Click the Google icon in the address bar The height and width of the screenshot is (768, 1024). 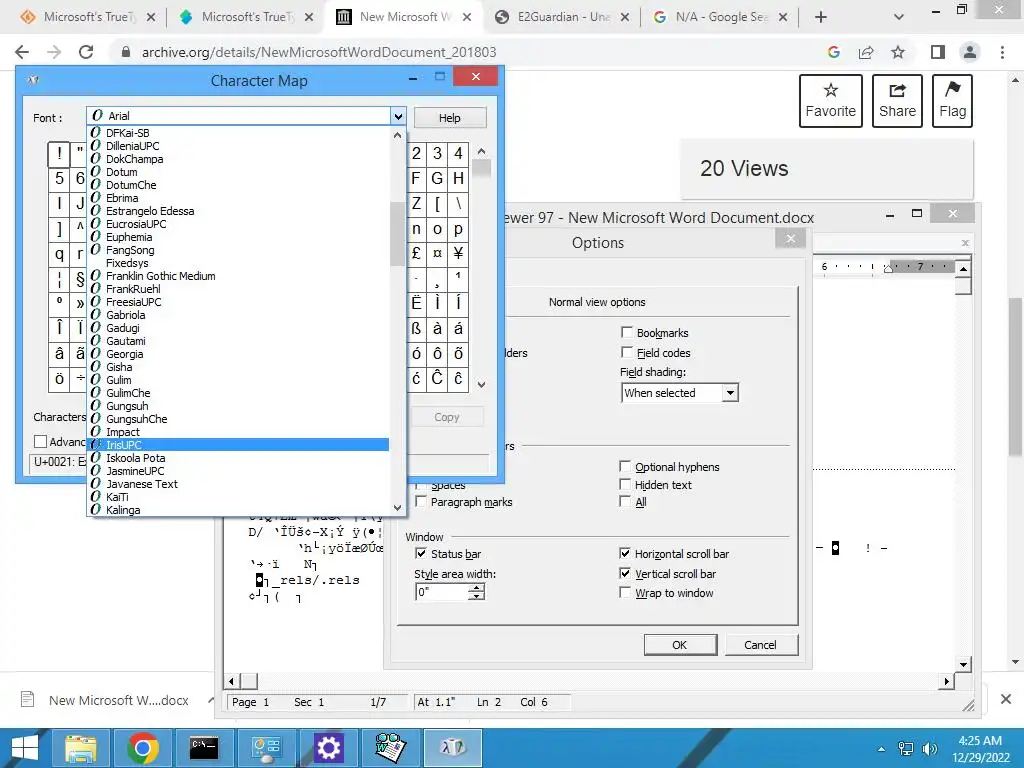[833, 52]
